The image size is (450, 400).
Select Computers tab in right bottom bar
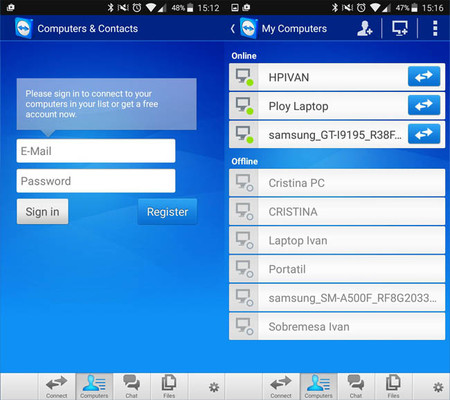click(319, 386)
